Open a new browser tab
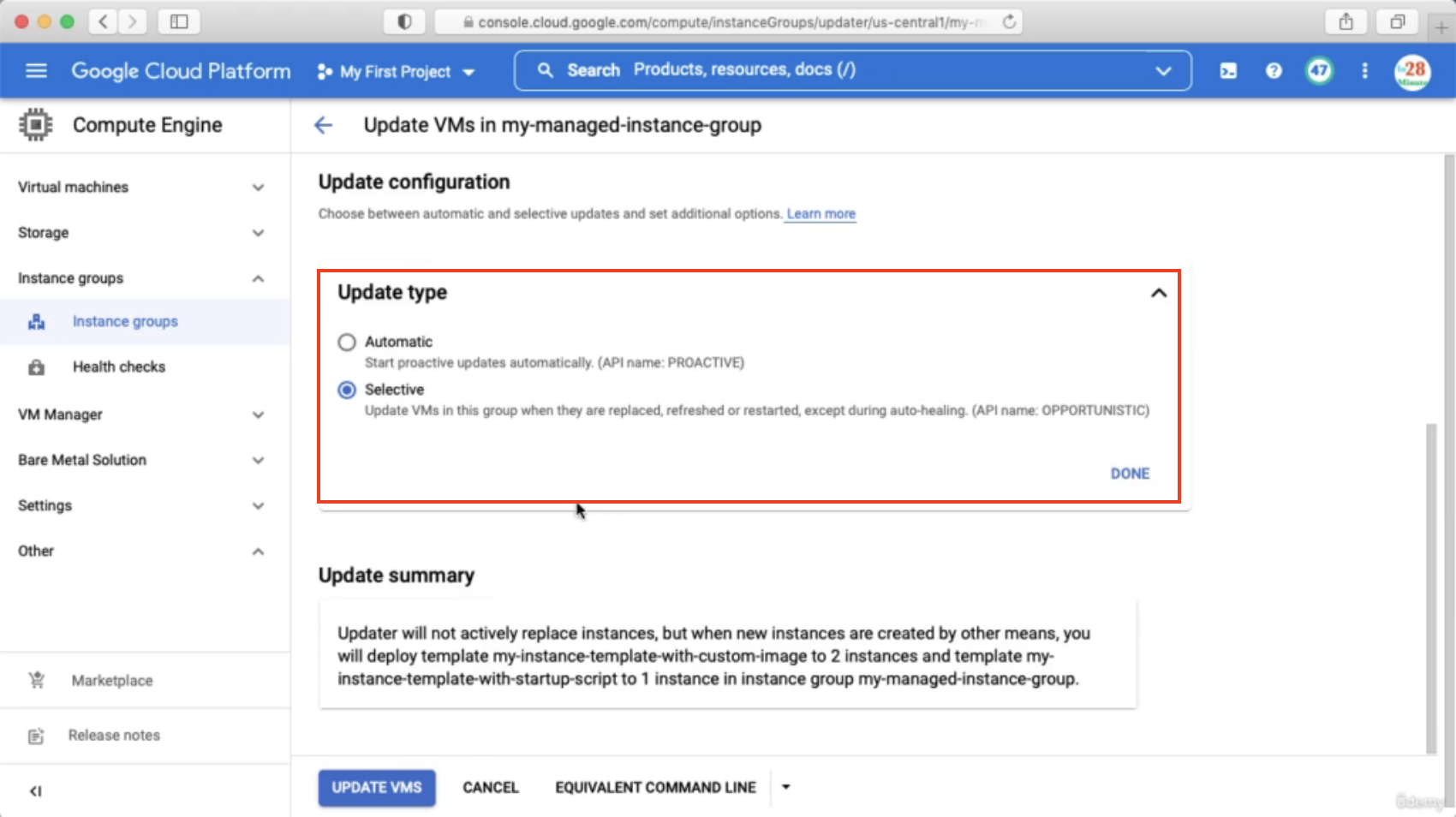The width and height of the screenshot is (1456, 817). pos(1441,27)
